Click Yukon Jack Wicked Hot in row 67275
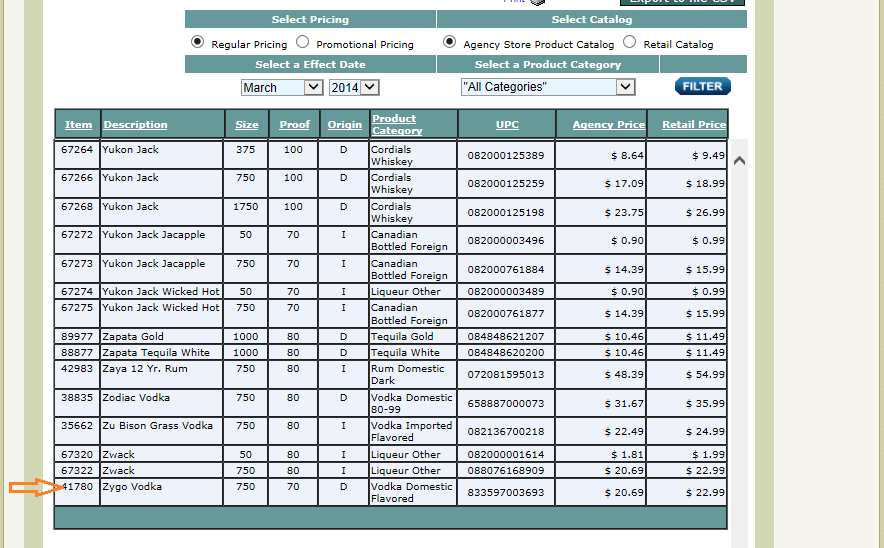This screenshot has width=884, height=548. [161, 307]
